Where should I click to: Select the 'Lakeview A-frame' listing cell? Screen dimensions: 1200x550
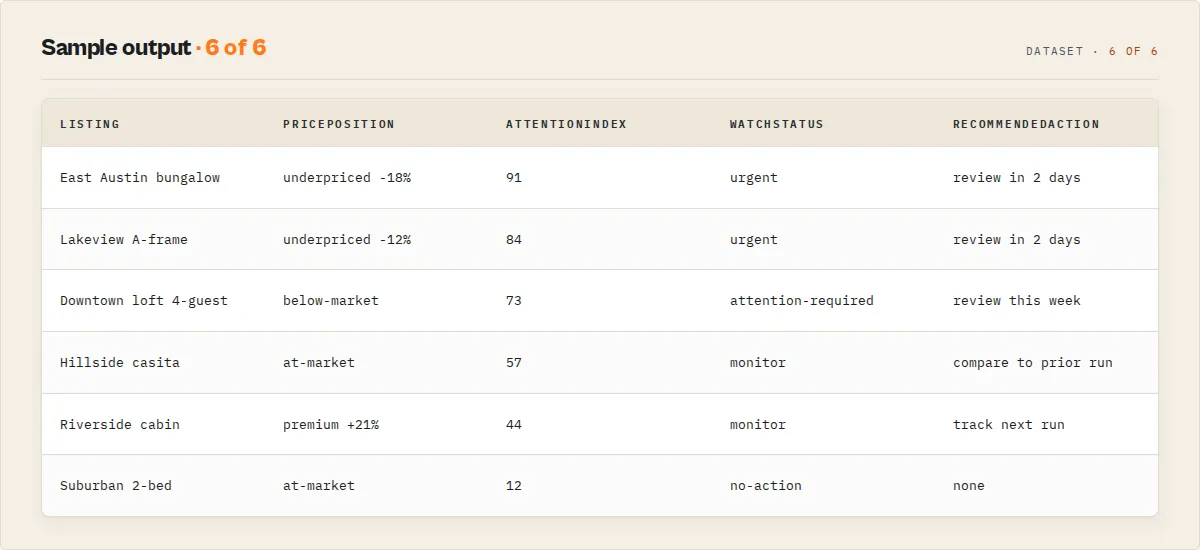pyautogui.click(x=124, y=240)
